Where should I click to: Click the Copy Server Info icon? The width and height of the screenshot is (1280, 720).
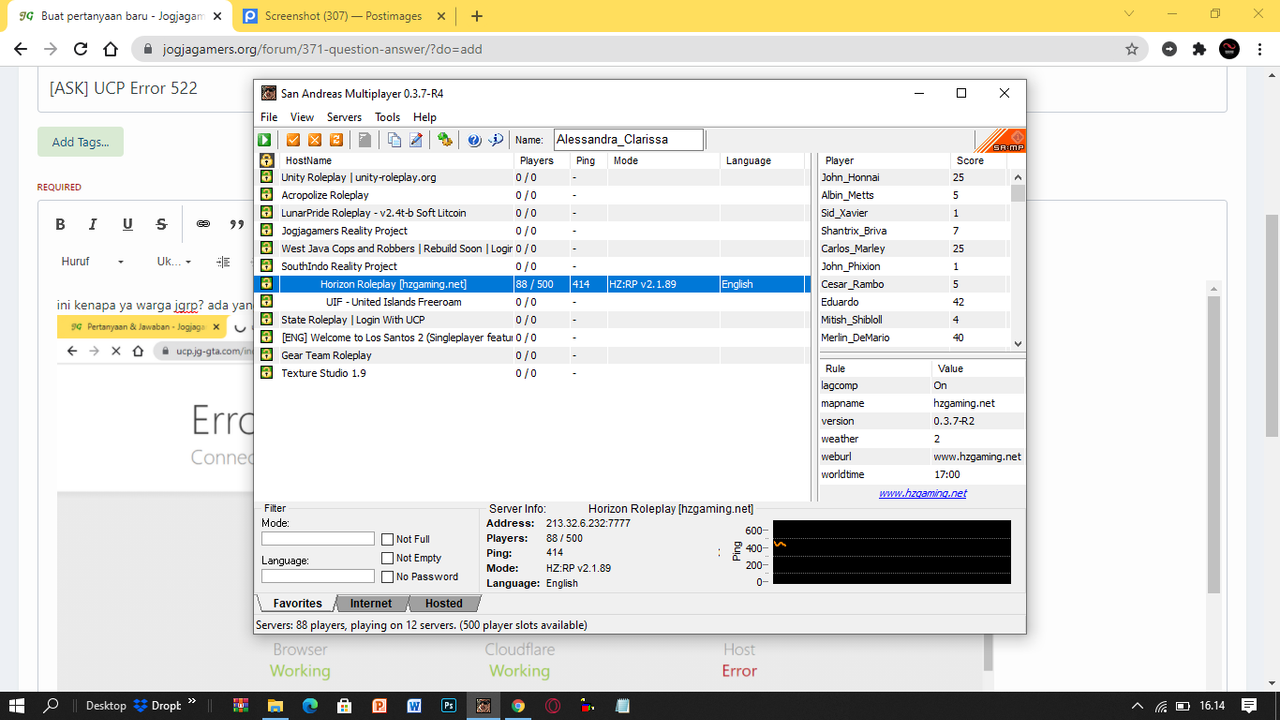click(x=394, y=140)
